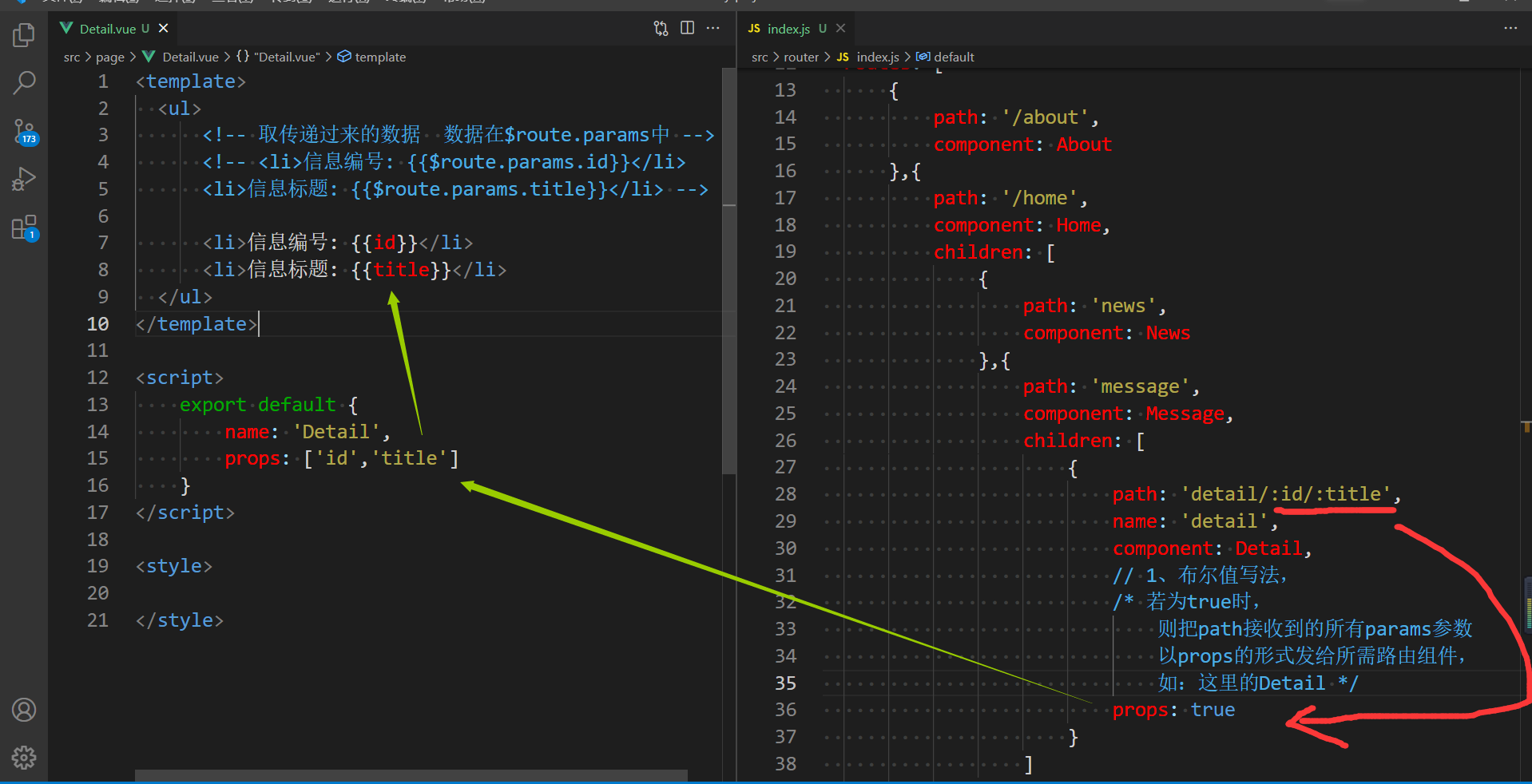This screenshot has width=1532, height=784.
Task: Split the Detail.vue editor right
Action: click(x=687, y=28)
